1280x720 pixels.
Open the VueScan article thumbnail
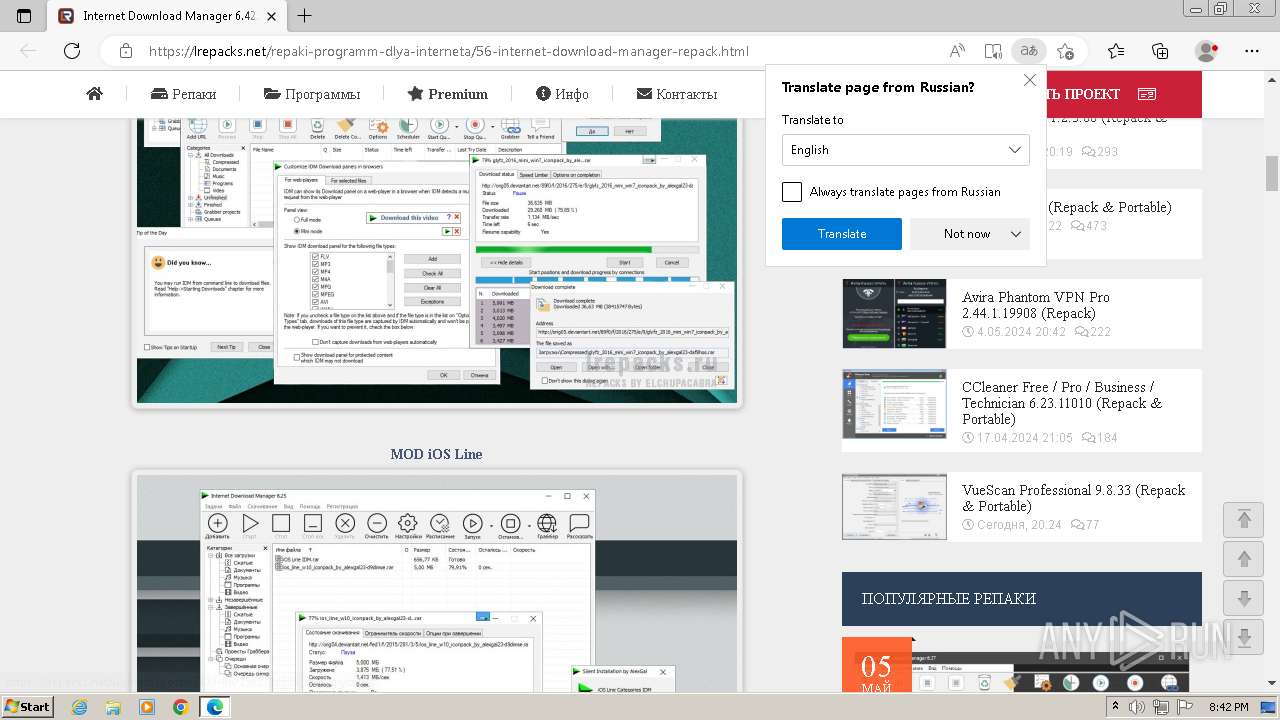[x=894, y=507]
